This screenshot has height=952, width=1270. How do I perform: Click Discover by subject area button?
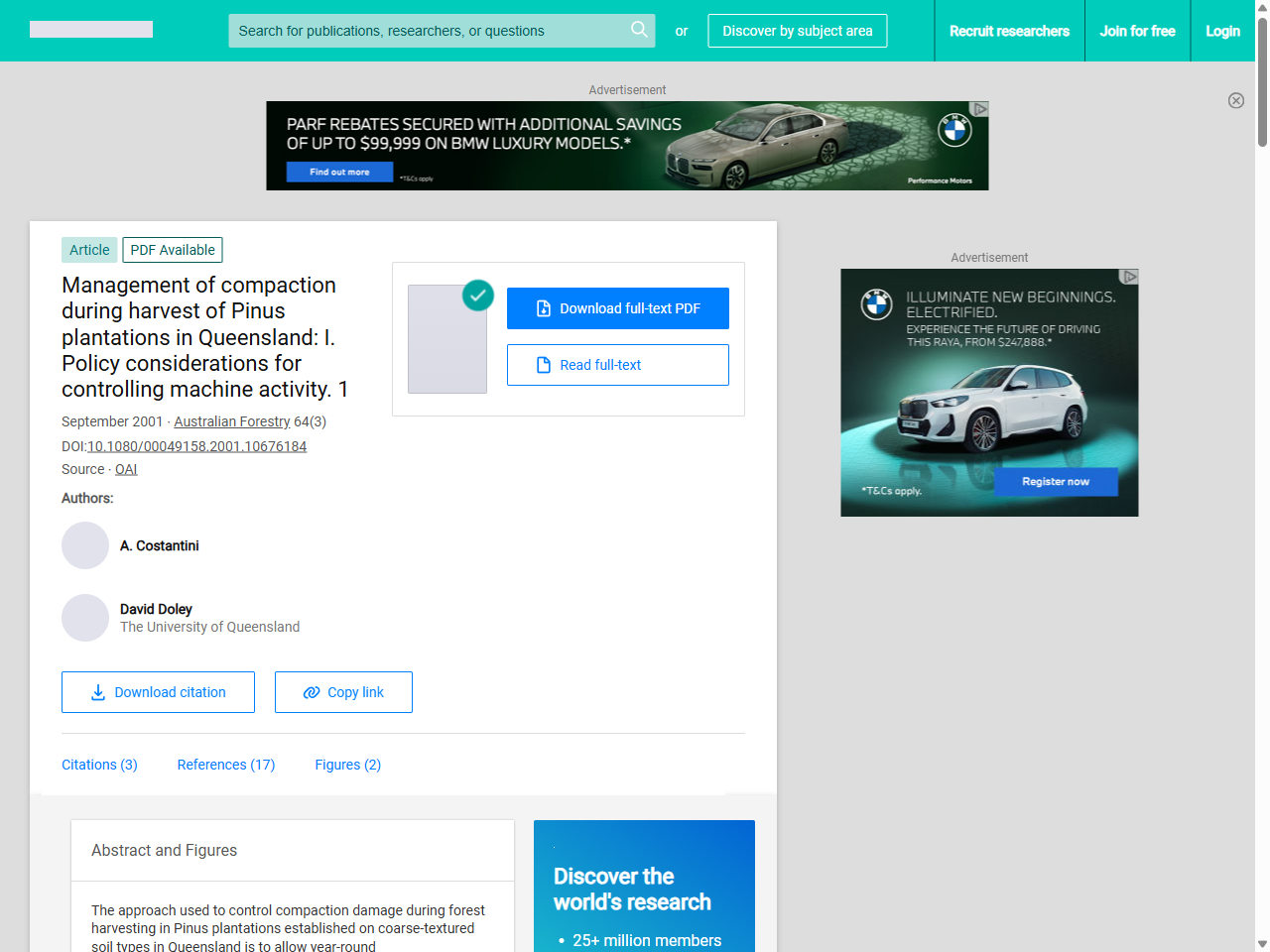coord(797,31)
